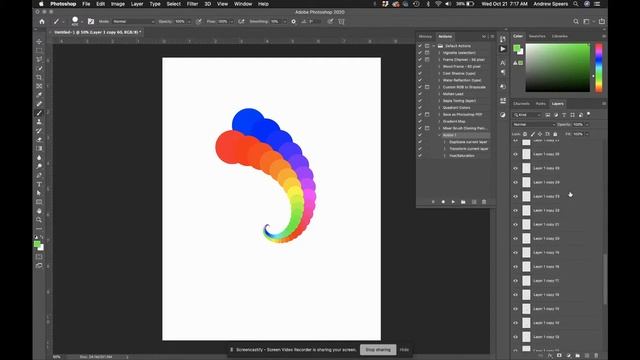
Task: Click Hide on Screencastify sharing bar
Action: [404, 350]
